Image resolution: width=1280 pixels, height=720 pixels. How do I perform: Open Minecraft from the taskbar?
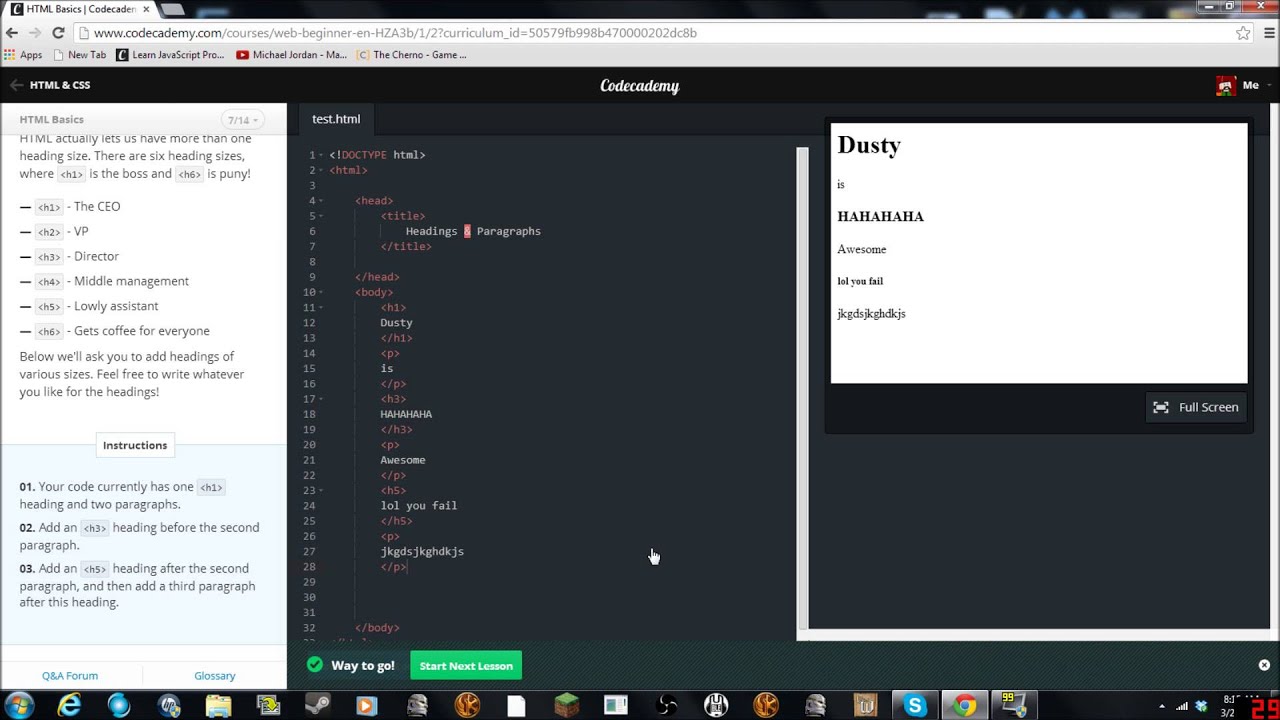click(566, 706)
